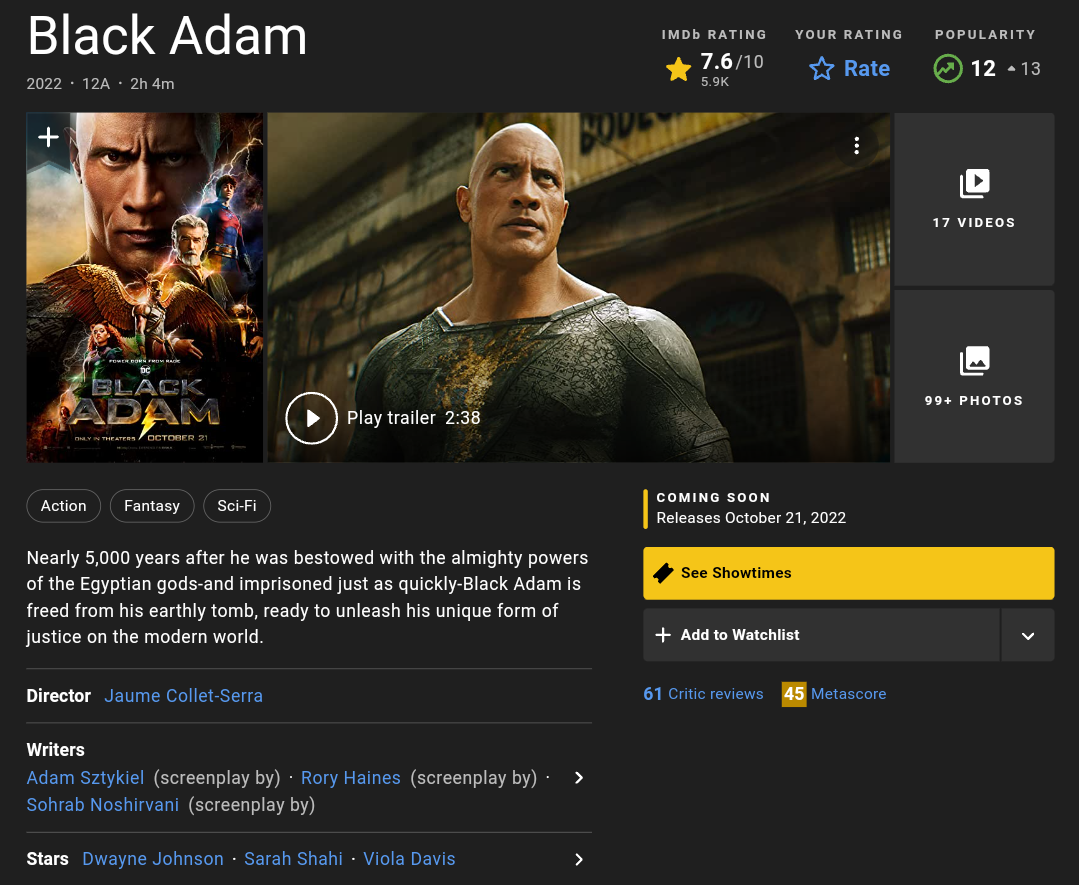Select the Action genre chip
Screen dimensions: 1079x885
[x=63, y=506]
